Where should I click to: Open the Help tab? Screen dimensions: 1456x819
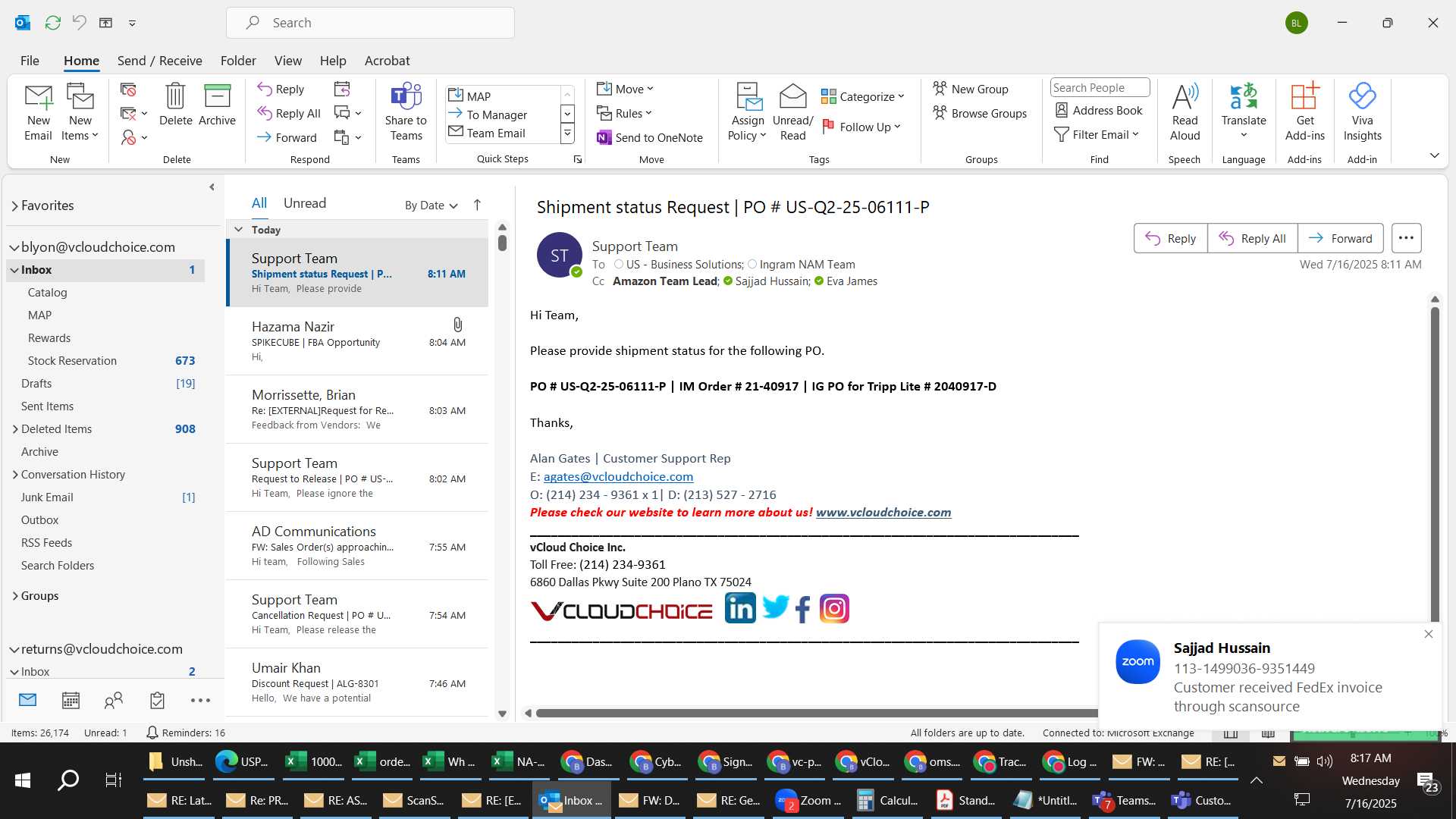(333, 61)
